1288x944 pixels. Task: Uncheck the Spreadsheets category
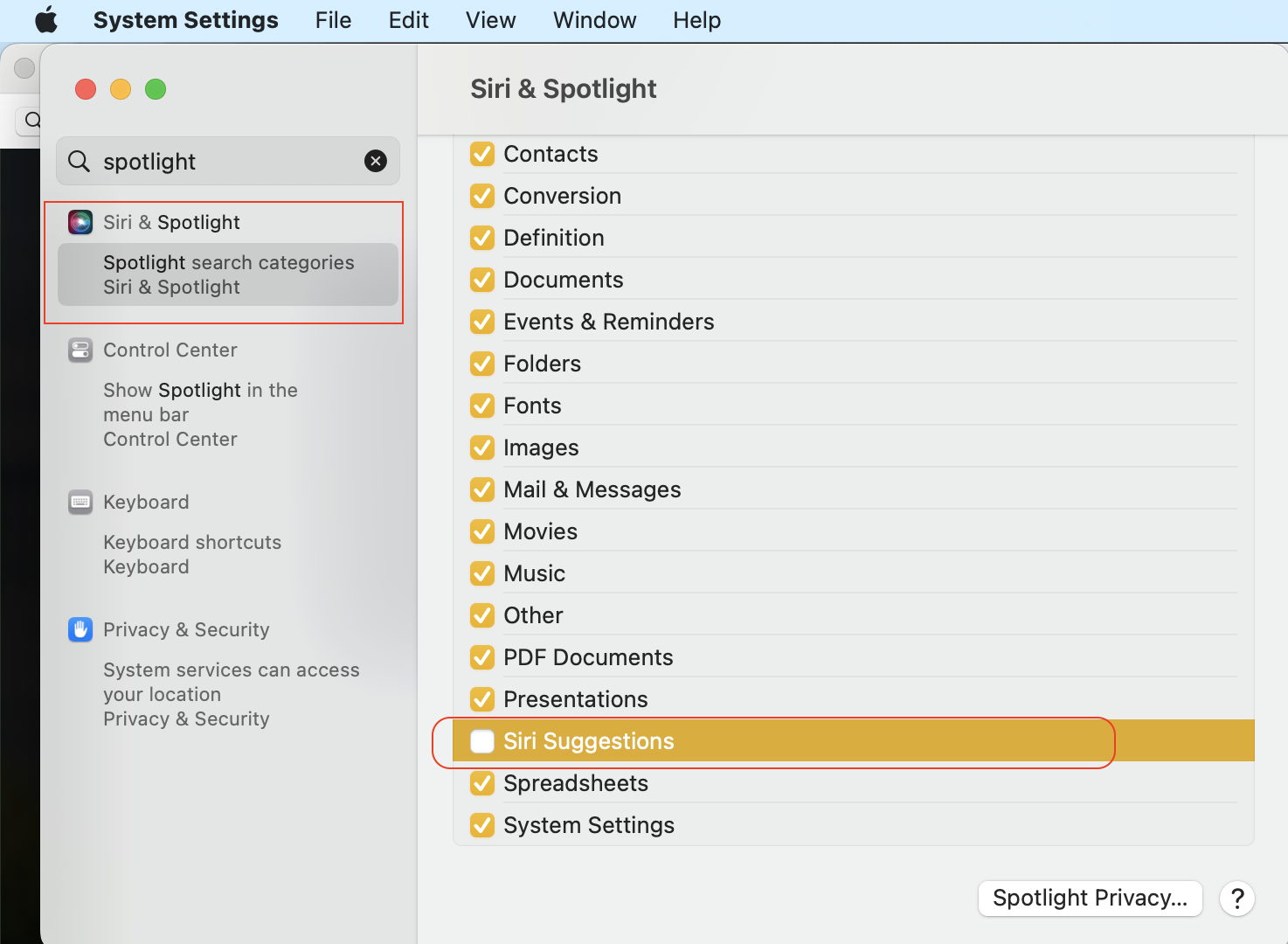[x=482, y=783]
